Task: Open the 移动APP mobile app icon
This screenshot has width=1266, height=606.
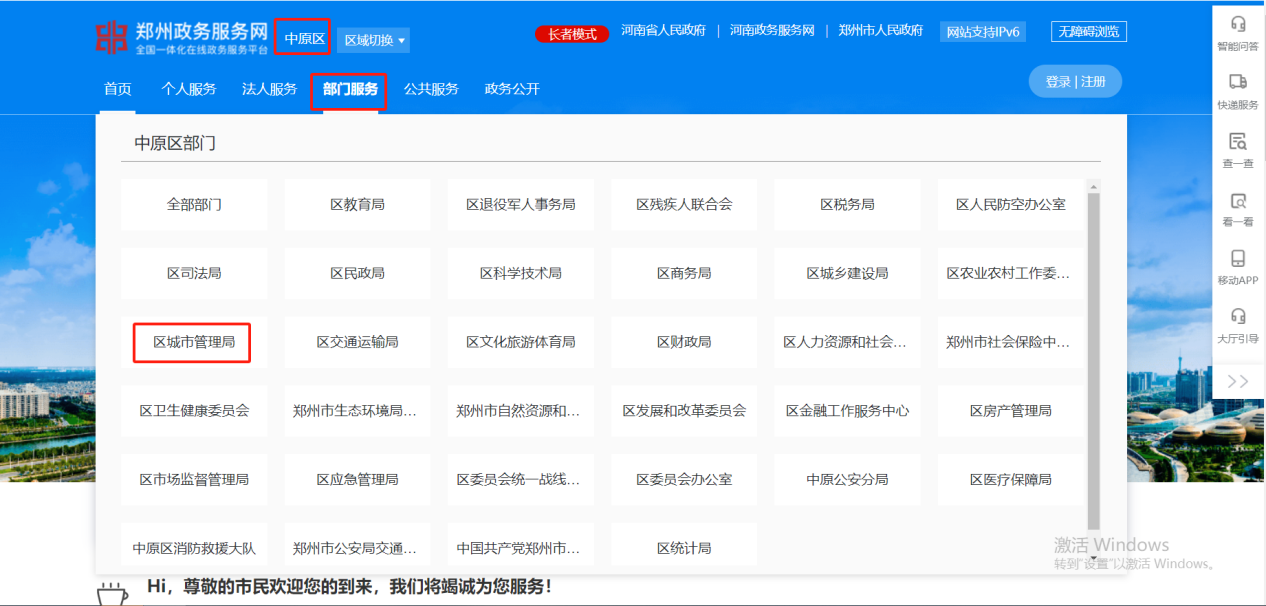Action: tap(1238, 267)
